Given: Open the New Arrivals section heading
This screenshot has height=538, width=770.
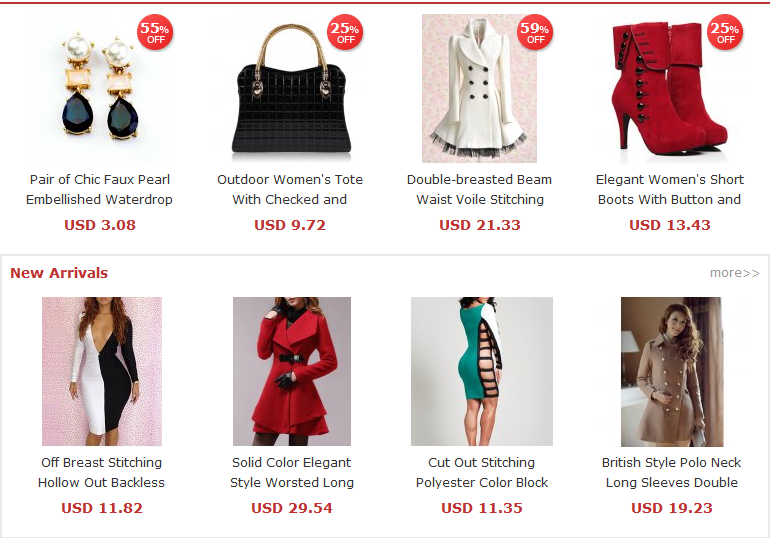Looking at the screenshot, I should pyautogui.click(x=59, y=273).
